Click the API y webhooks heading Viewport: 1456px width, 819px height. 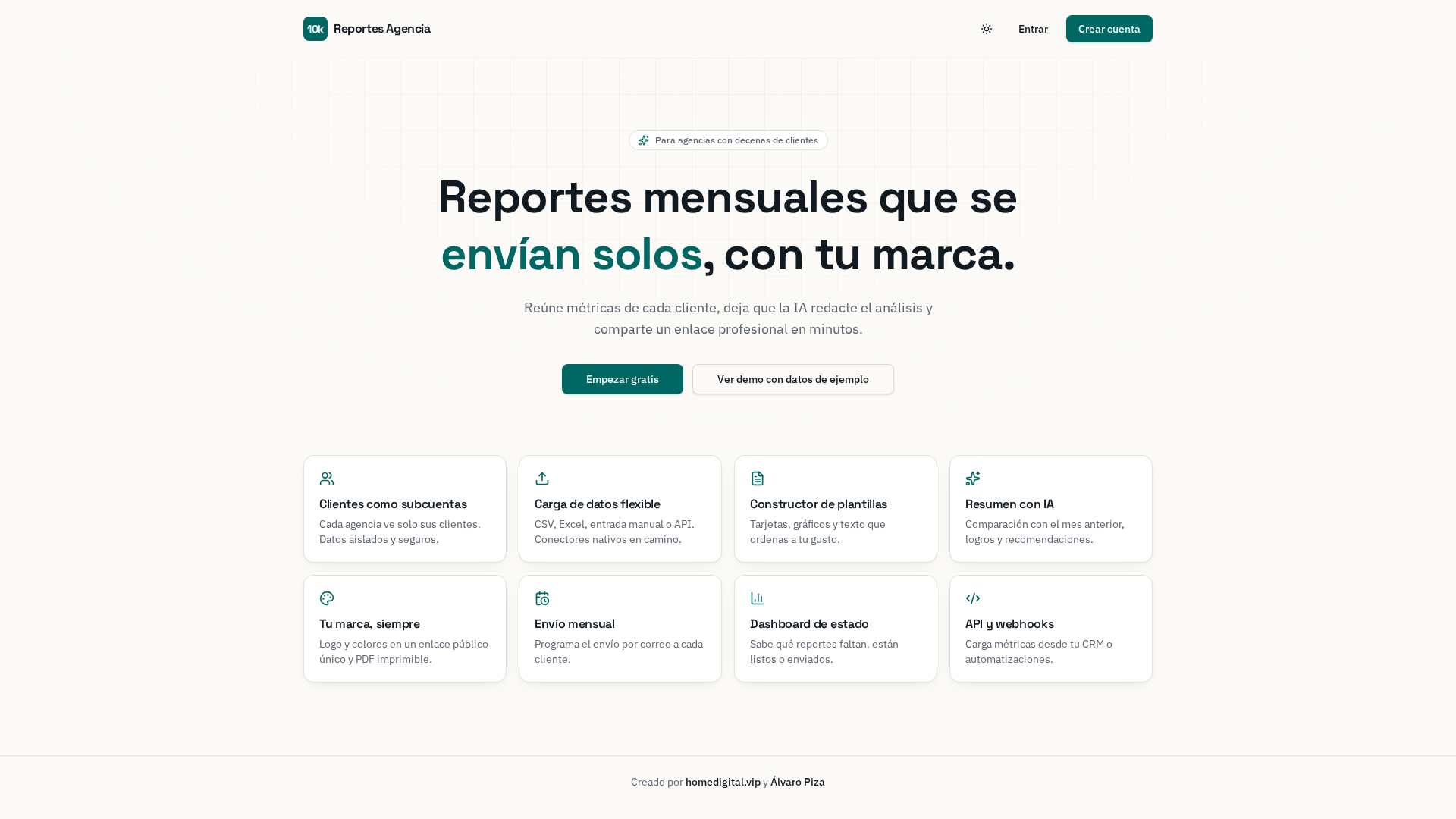tap(1009, 624)
